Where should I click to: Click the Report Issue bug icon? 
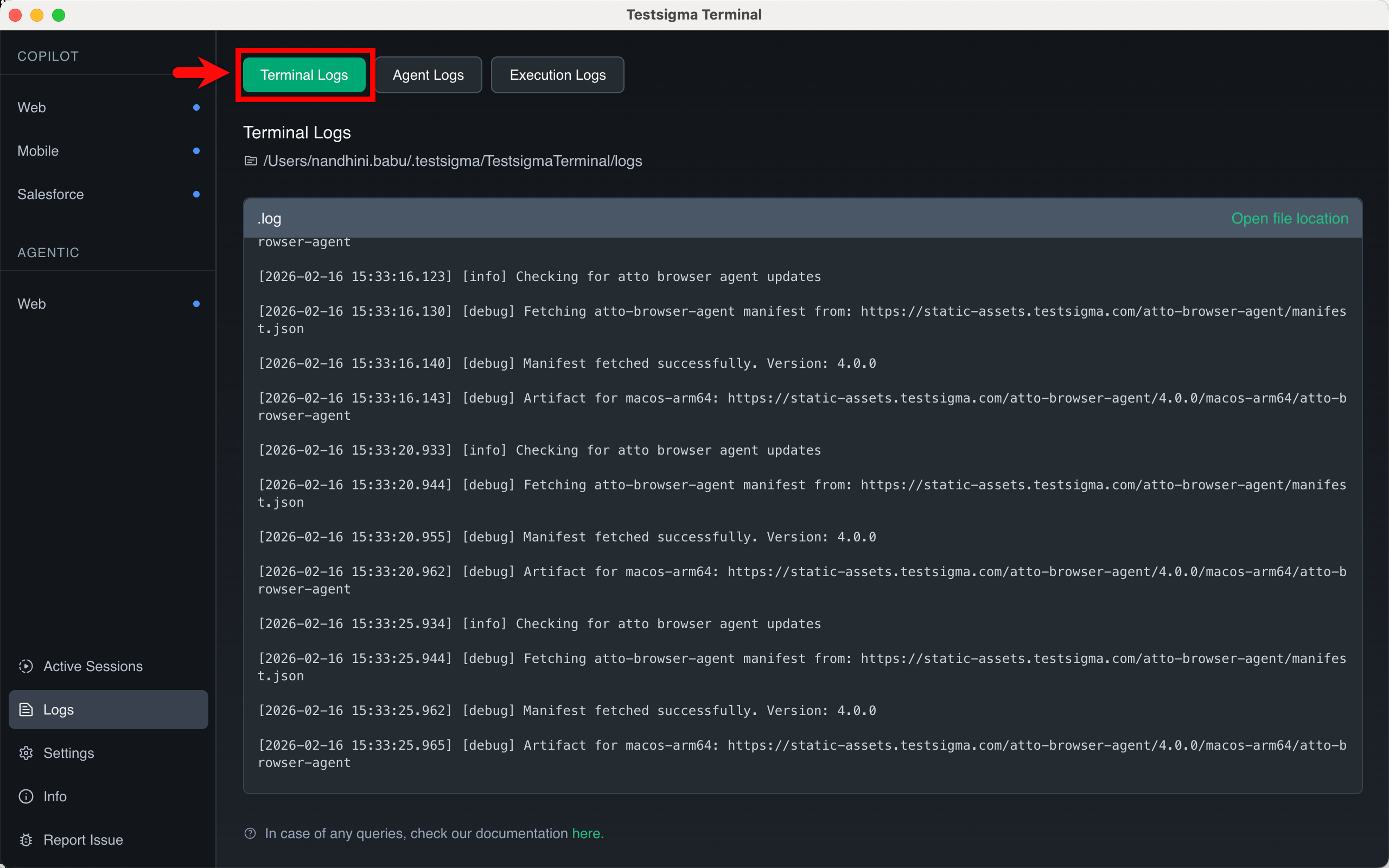(27, 840)
